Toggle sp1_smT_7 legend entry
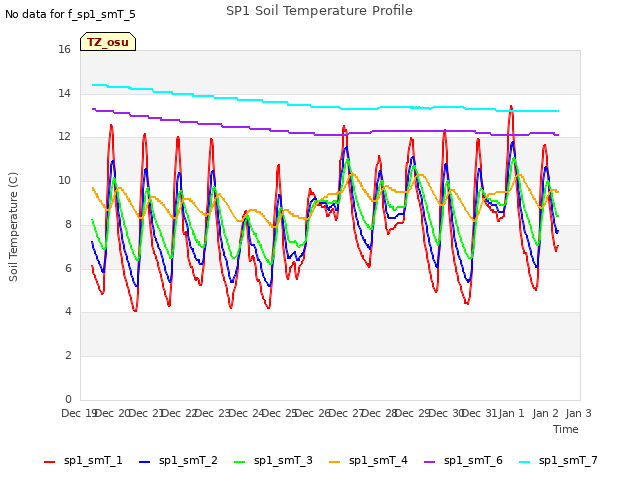 558,460
